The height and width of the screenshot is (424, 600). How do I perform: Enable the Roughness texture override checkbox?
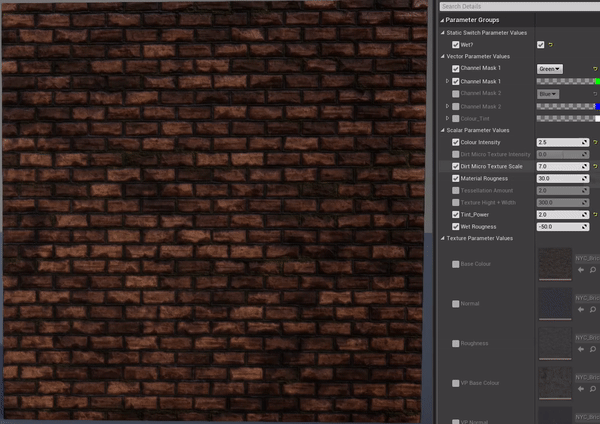[455, 344]
